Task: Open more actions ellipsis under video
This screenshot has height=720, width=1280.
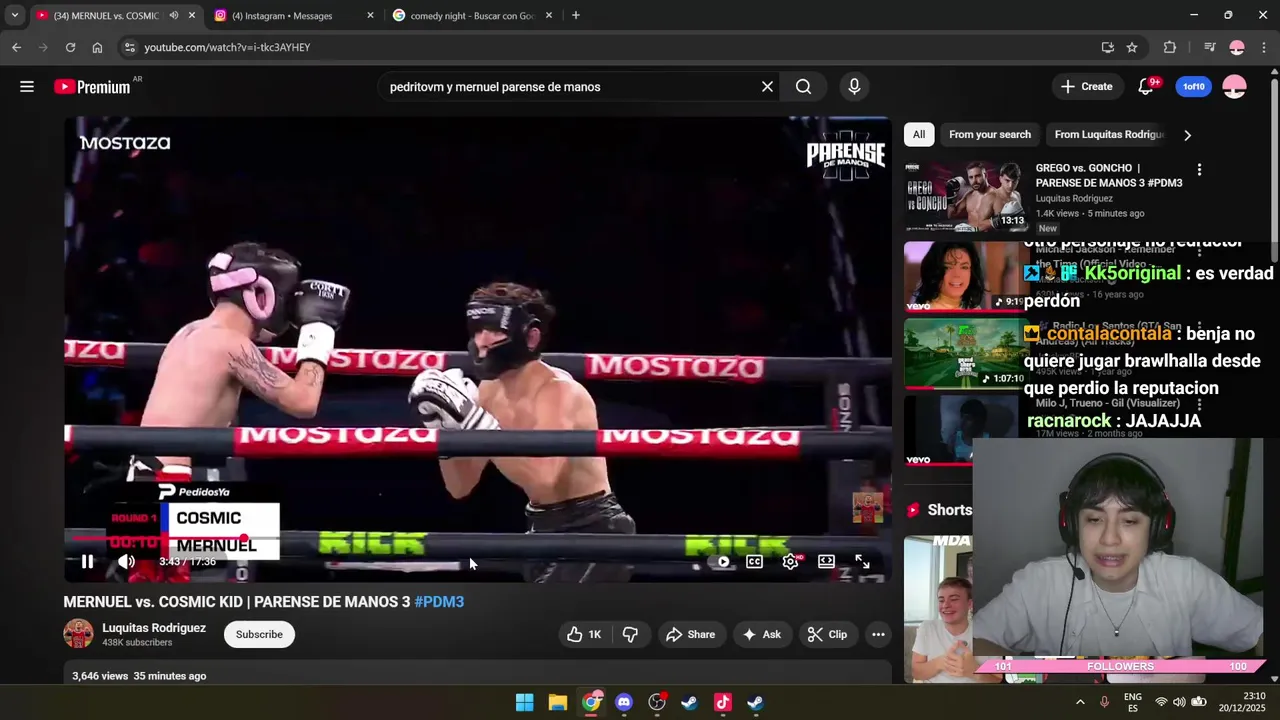Action: [878, 634]
